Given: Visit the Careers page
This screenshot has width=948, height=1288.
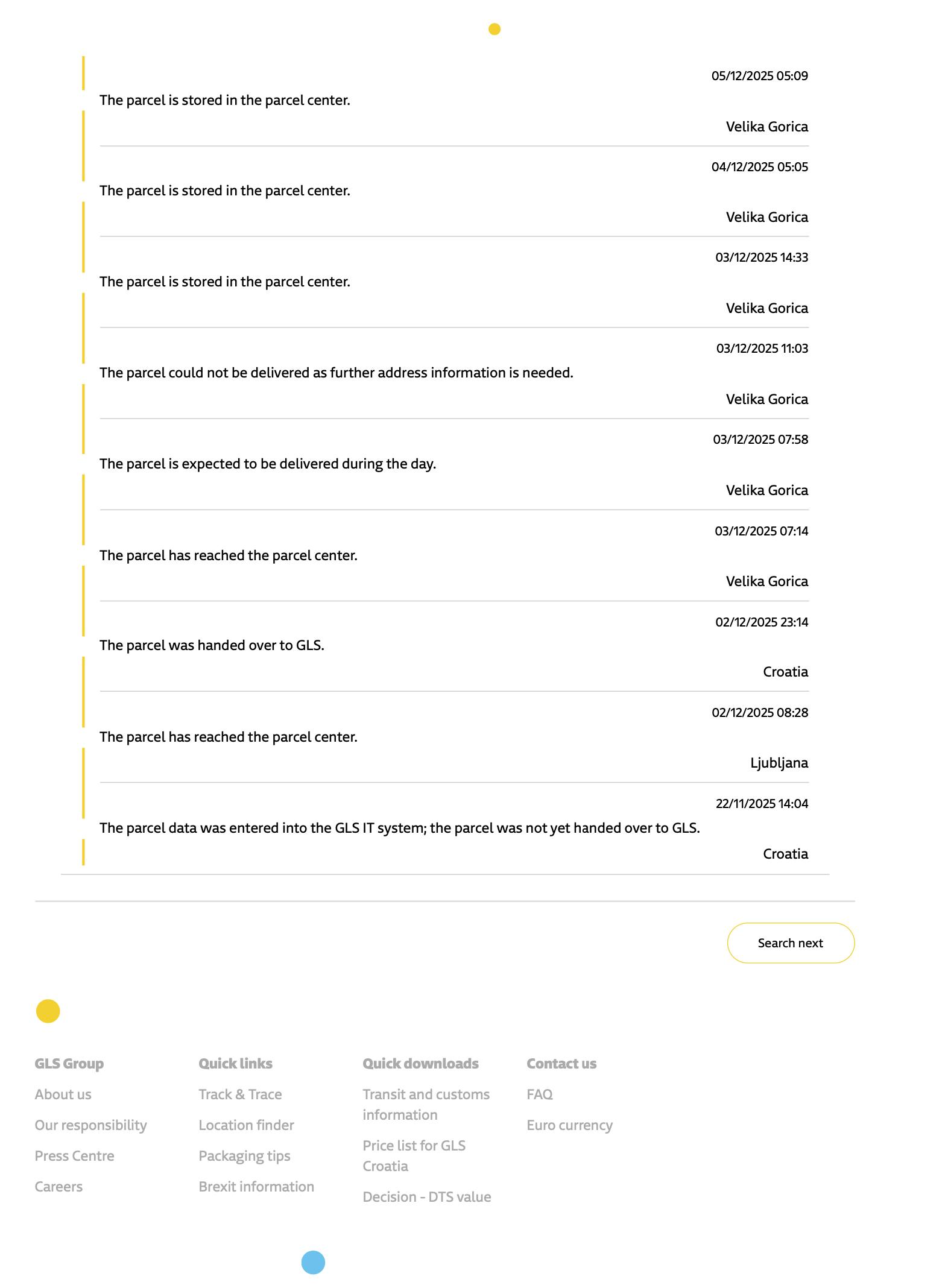Looking at the screenshot, I should coord(58,1187).
